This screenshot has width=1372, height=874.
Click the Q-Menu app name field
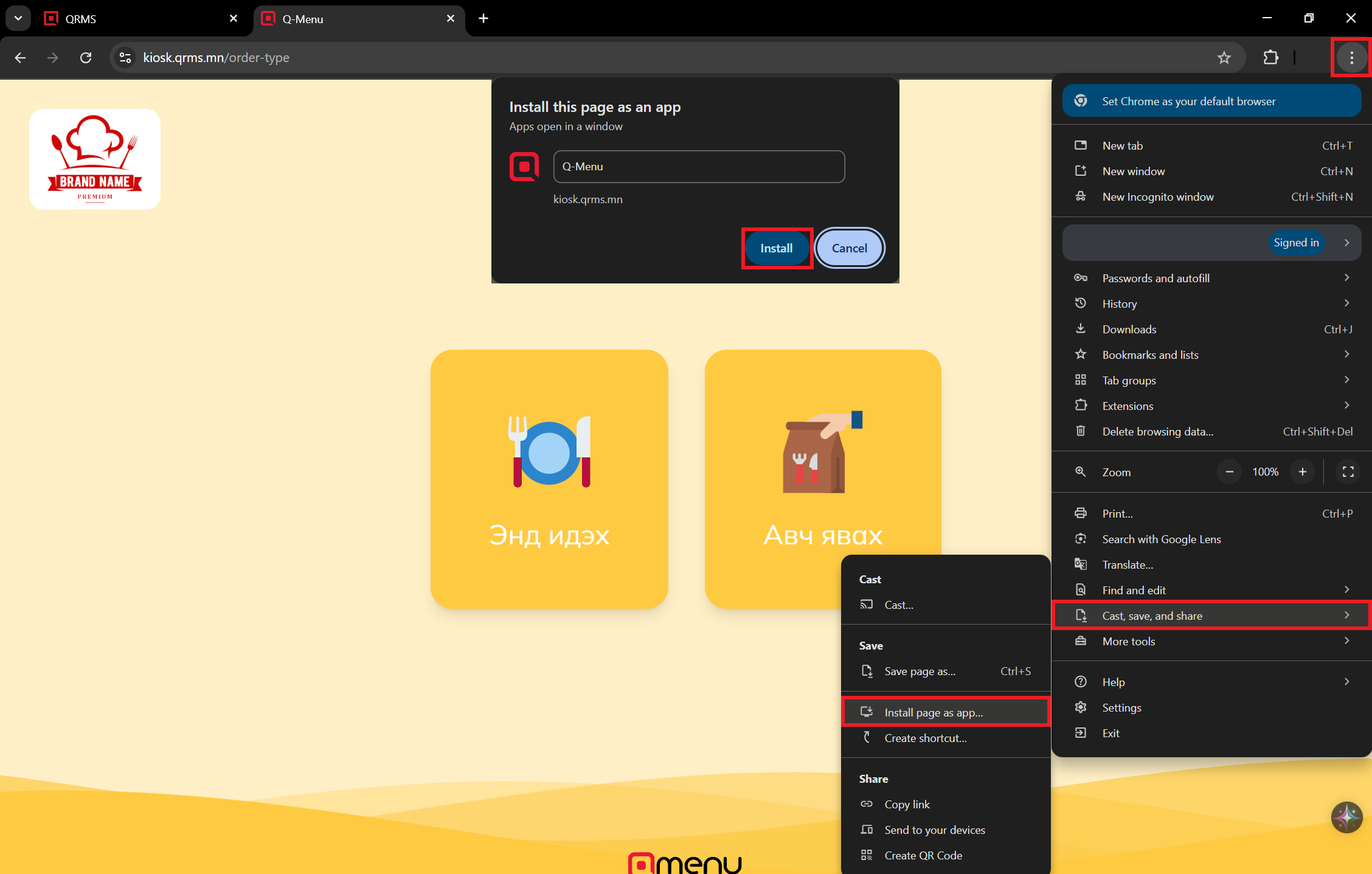pos(698,167)
